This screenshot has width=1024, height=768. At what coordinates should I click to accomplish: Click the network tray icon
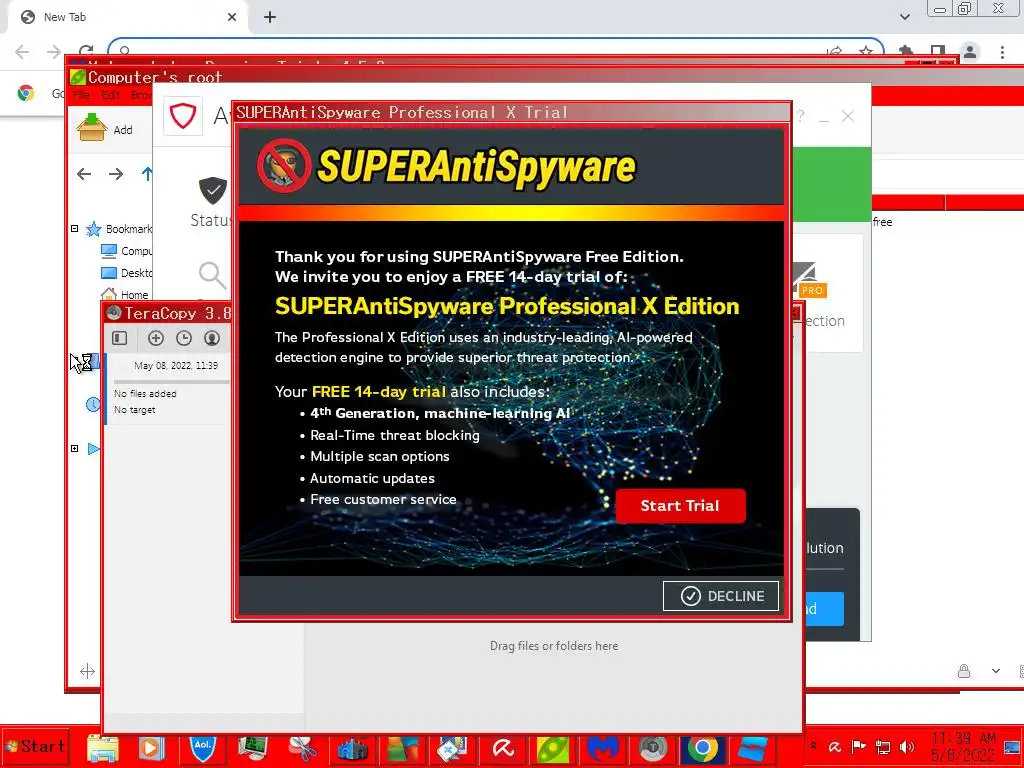(883, 747)
